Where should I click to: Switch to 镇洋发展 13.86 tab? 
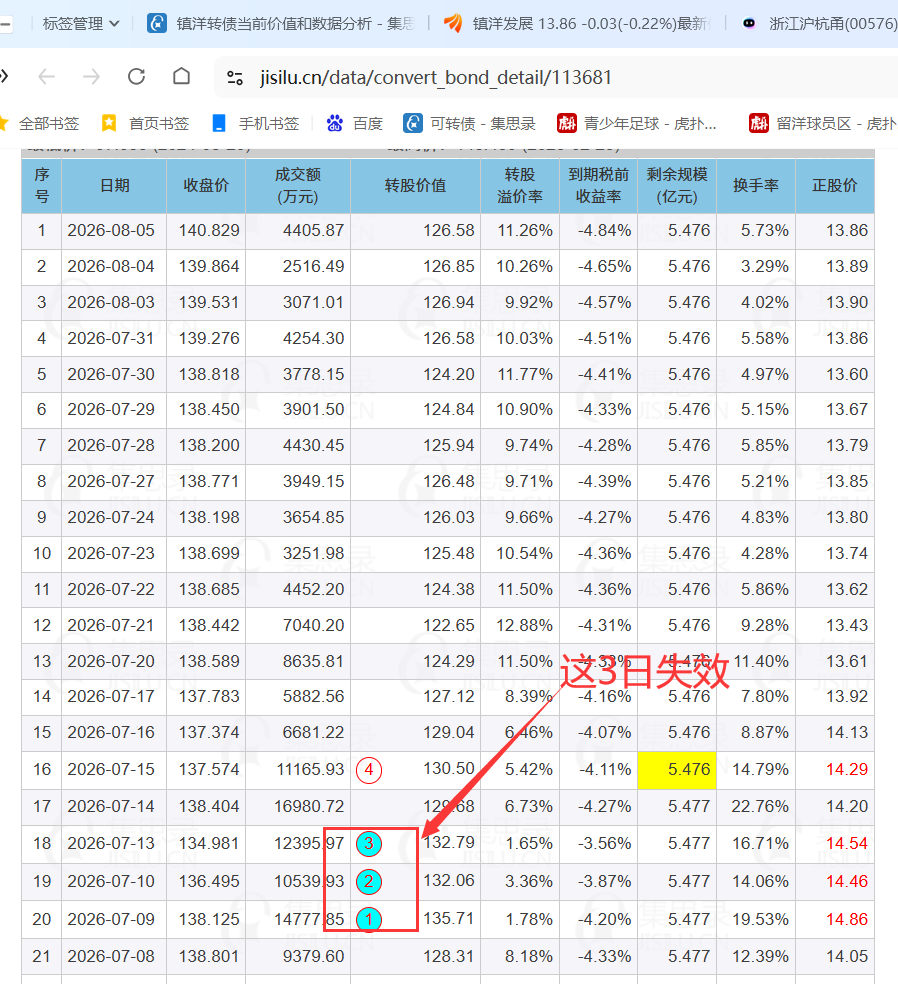click(576, 24)
